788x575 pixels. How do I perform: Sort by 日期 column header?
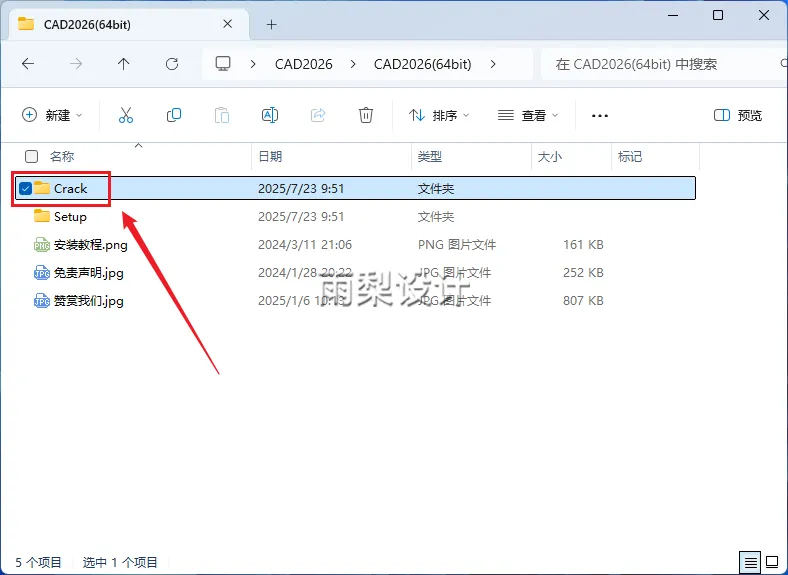click(x=270, y=156)
